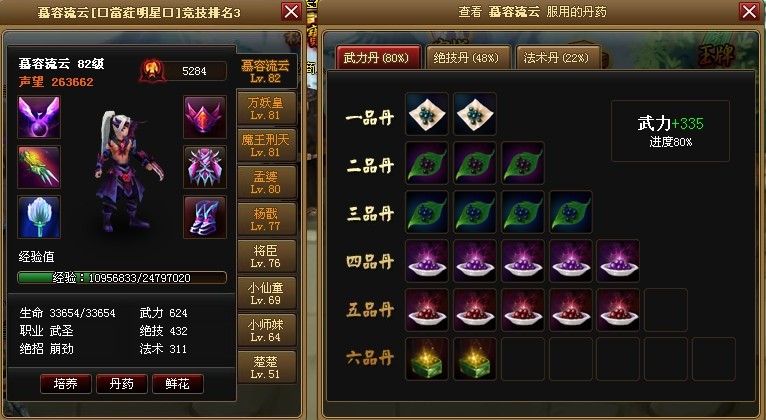Select the green claw weapon icon
The height and width of the screenshot is (420, 766).
[39, 167]
